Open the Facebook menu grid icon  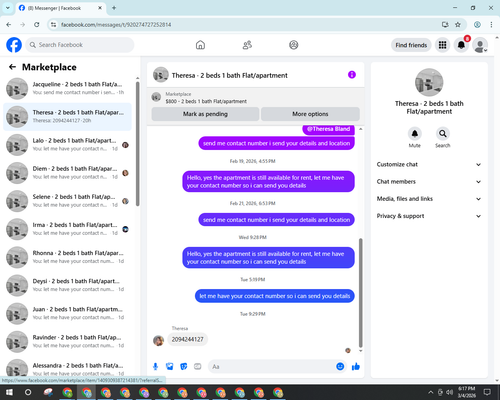[x=442, y=45]
